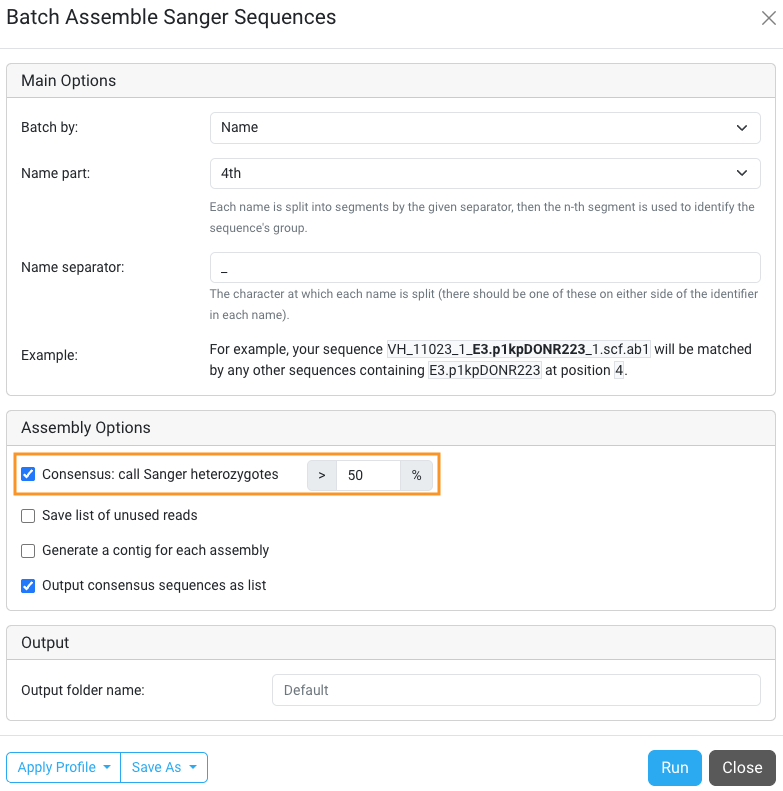The image size is (783, 791).
Task: Click the greater-than sign beside threshold
Action: click(x=322, y=476)
